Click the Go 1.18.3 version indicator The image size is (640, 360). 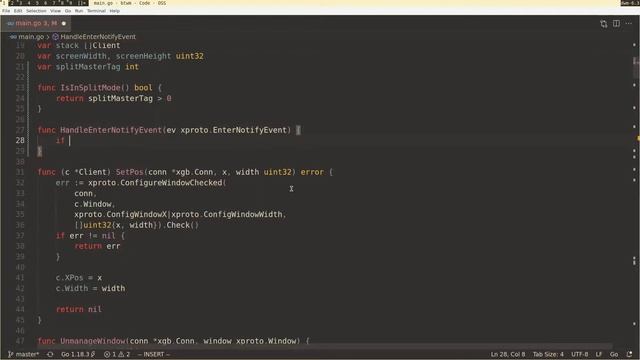click(78, 354)
